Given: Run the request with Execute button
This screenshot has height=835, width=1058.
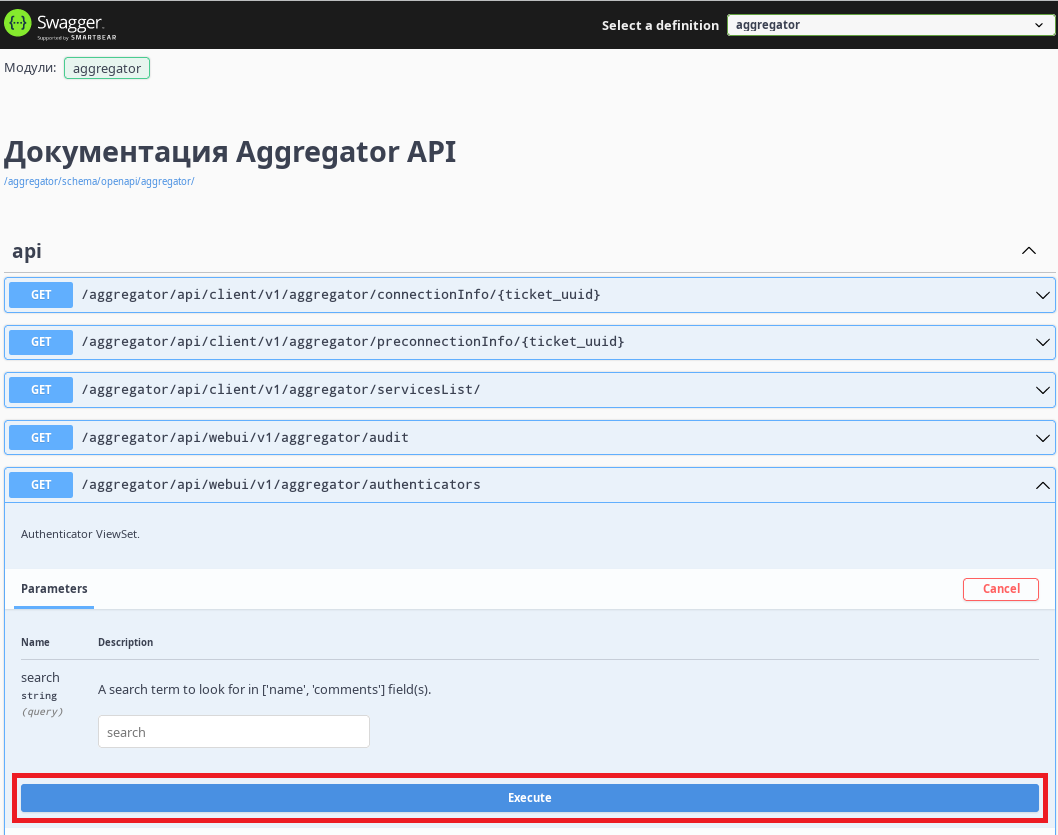Looking at the screenshot, I should pyautogui.click(x=529, y=798).
